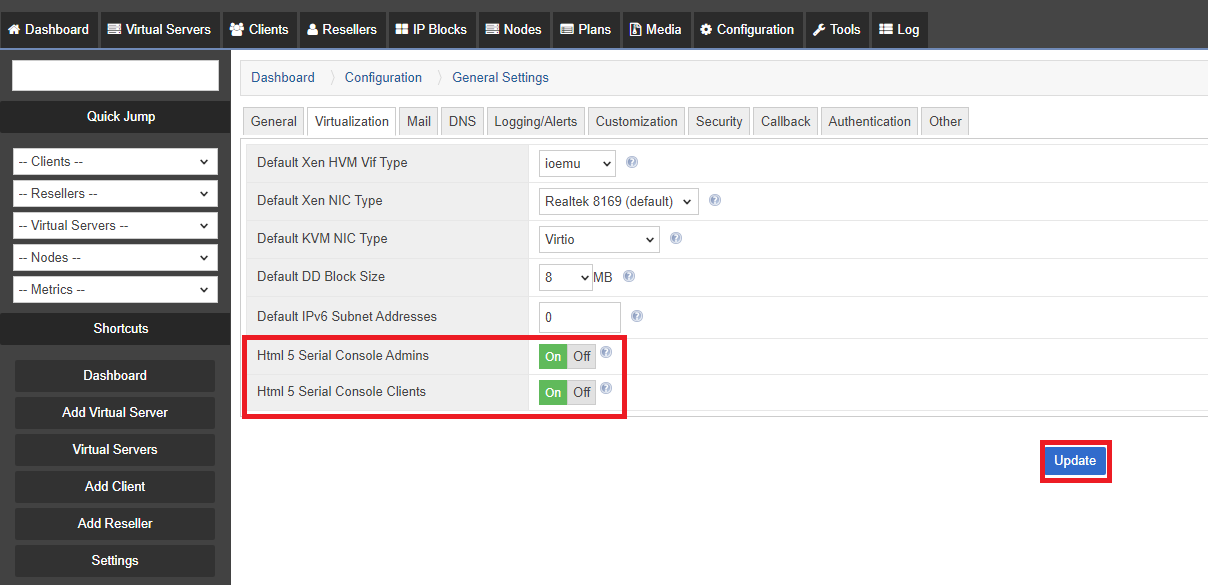Click help icon beside IPv6 Subnet Addresses
Viewport: 1208px width, 585px height.
pyautogui.click(x=637, y=316)
